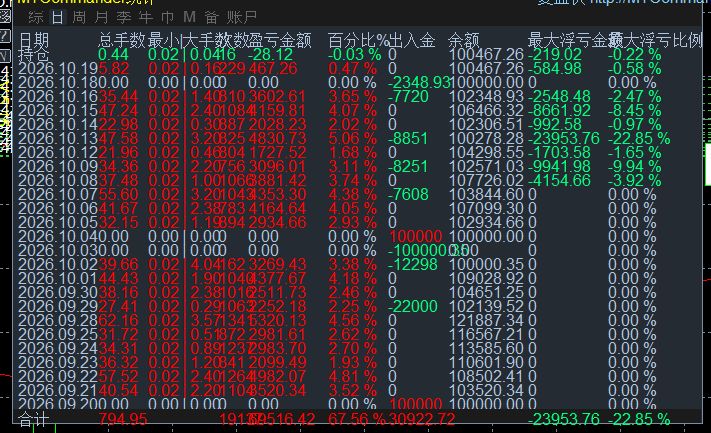Switch to the 账户 account tab
Image resolution: width=711 pixels, height=433 pixels.
point(242,18)
